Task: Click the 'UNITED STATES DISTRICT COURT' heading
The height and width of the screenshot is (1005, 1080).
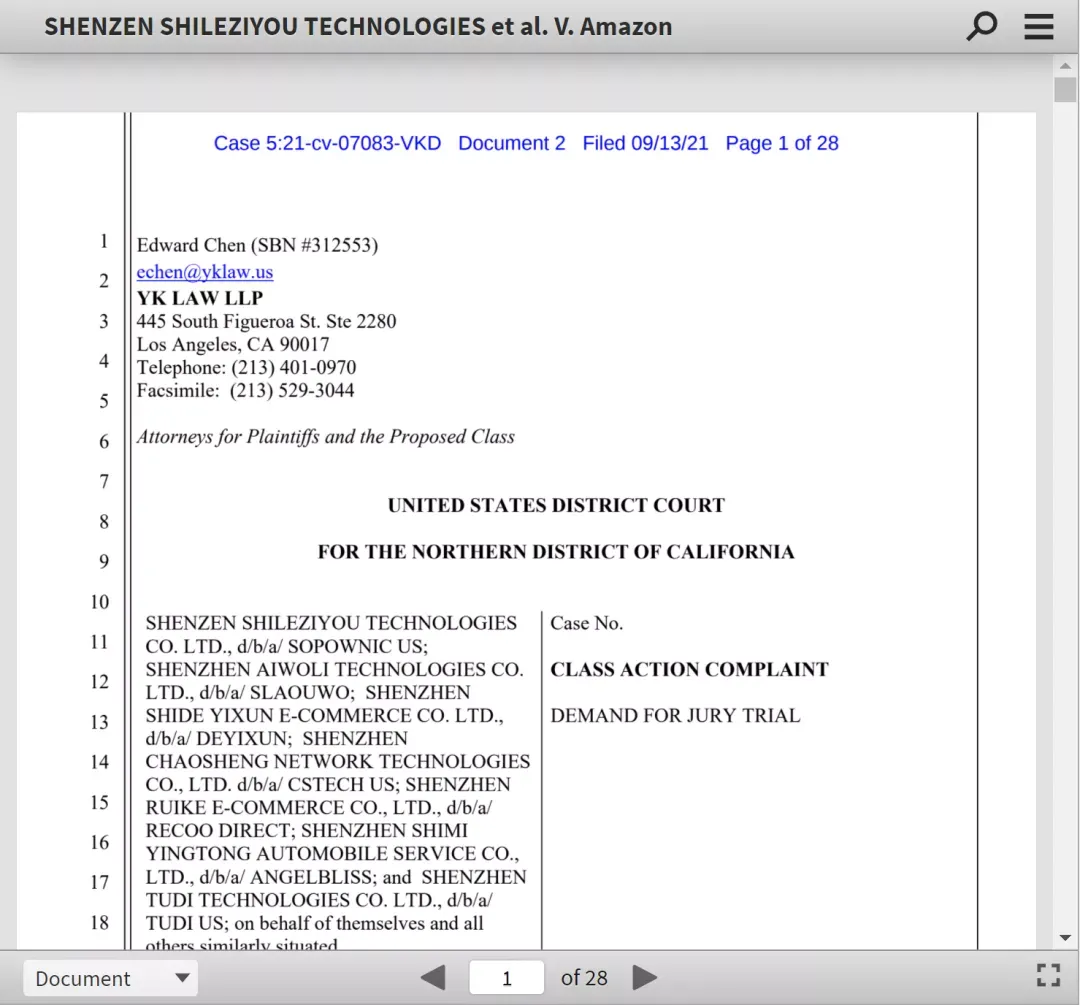Action: (557, 506)
